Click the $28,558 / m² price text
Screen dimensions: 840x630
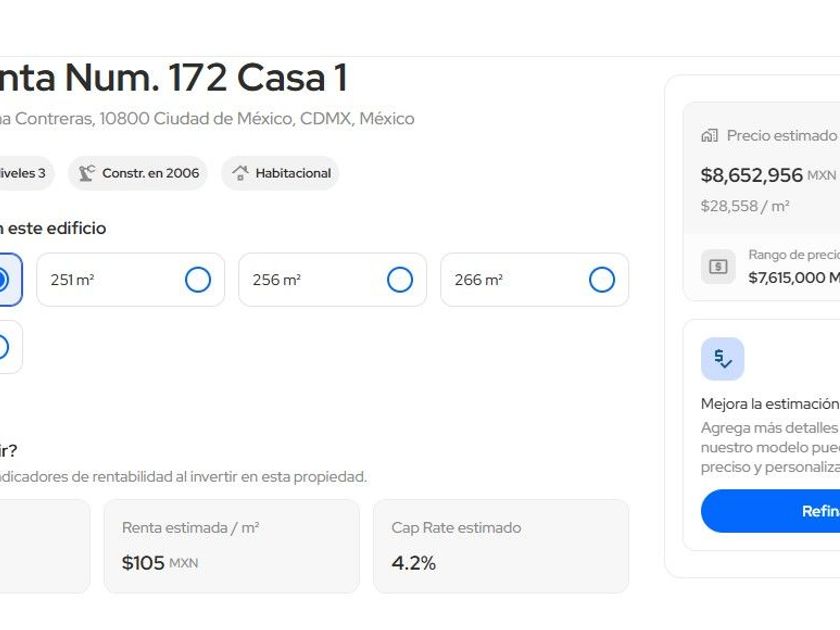coord(745,206)
